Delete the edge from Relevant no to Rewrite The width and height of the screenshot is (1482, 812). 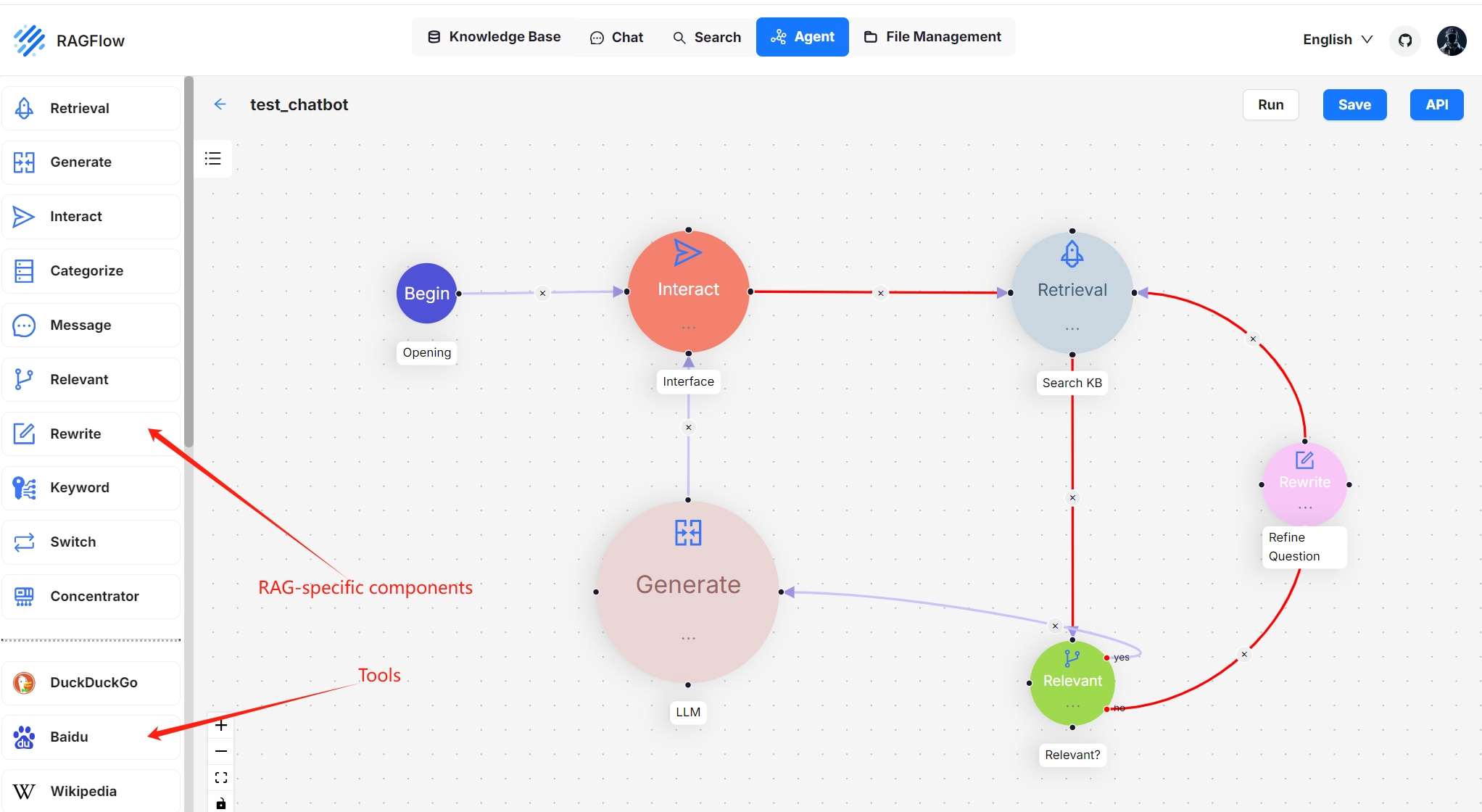[x=1244, y=655]
